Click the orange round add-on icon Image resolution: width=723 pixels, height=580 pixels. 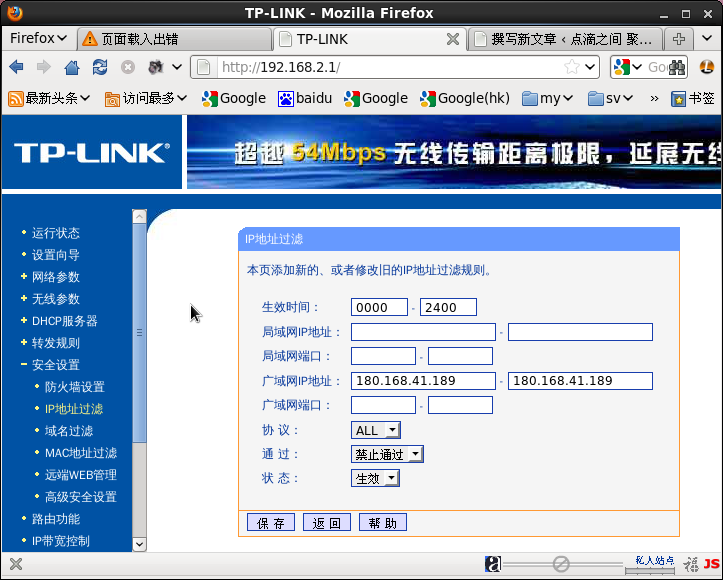[x=707, y=67]
